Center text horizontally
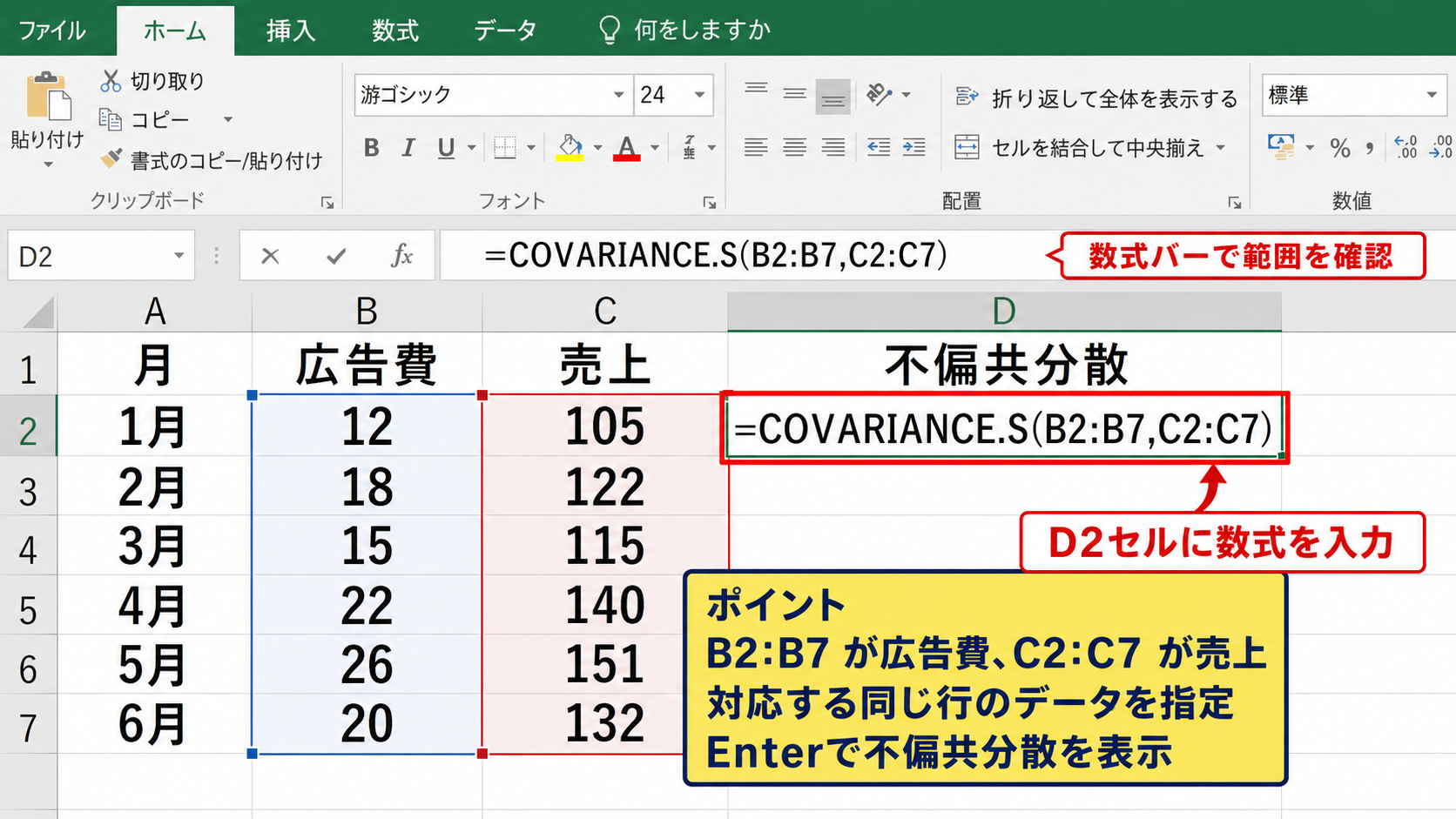This screenshot has width=1456, height=819. [x=794, y=147]
